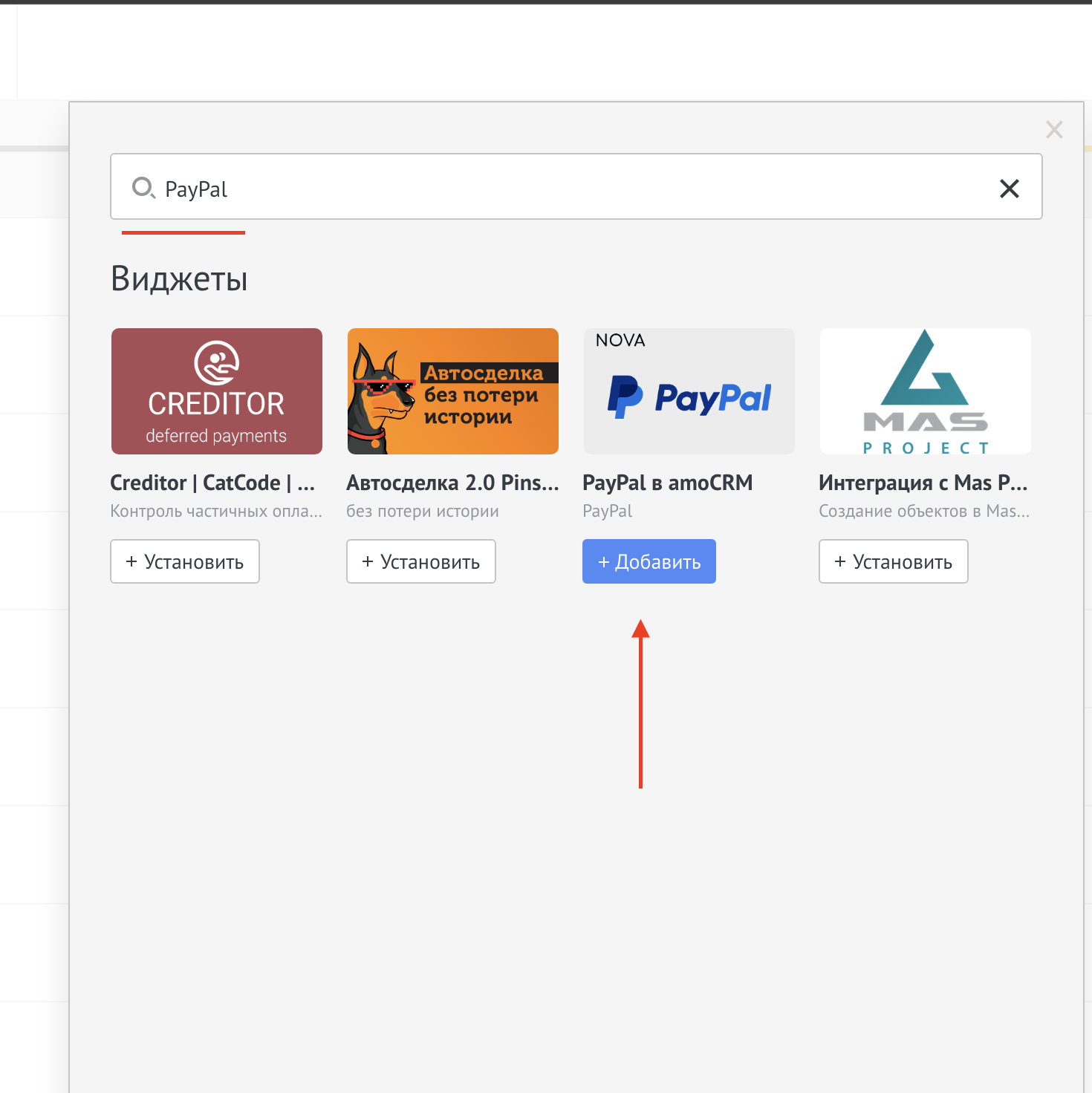
Task: Click the 'Интеграция с Mas P...' title
Action: [x=923, y=483]
